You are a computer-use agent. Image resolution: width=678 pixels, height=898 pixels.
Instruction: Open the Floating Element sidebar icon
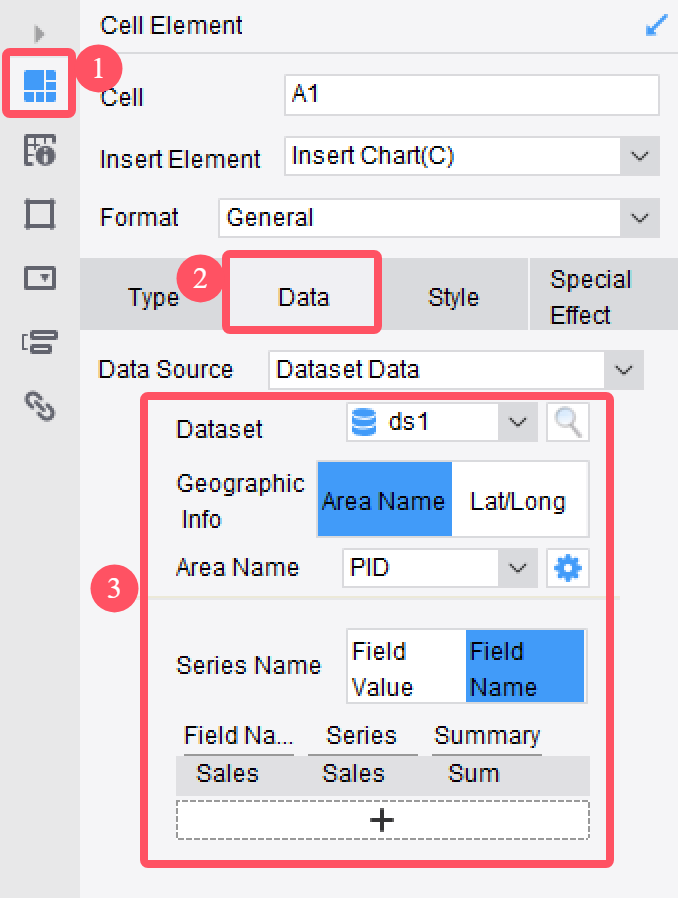pyautogui.click(x=40, y=214)
